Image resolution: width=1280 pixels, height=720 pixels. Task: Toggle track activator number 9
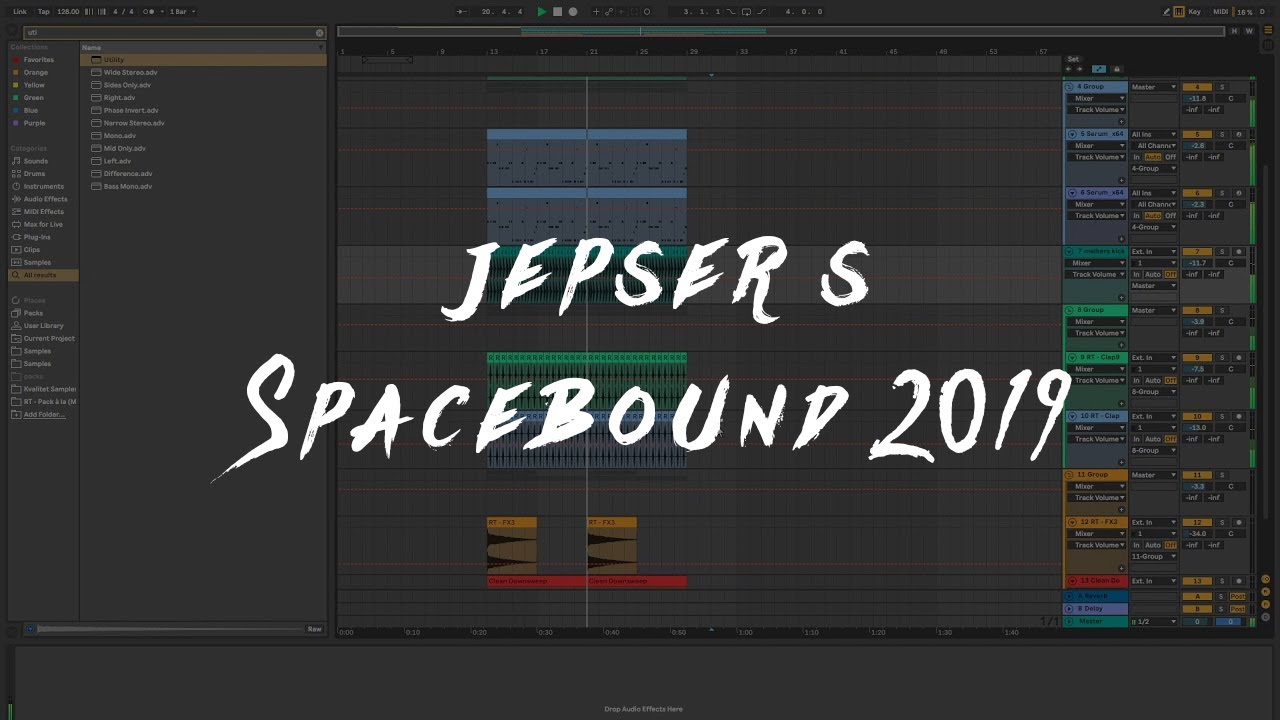pyautogui.click(x=1197, y=357)
